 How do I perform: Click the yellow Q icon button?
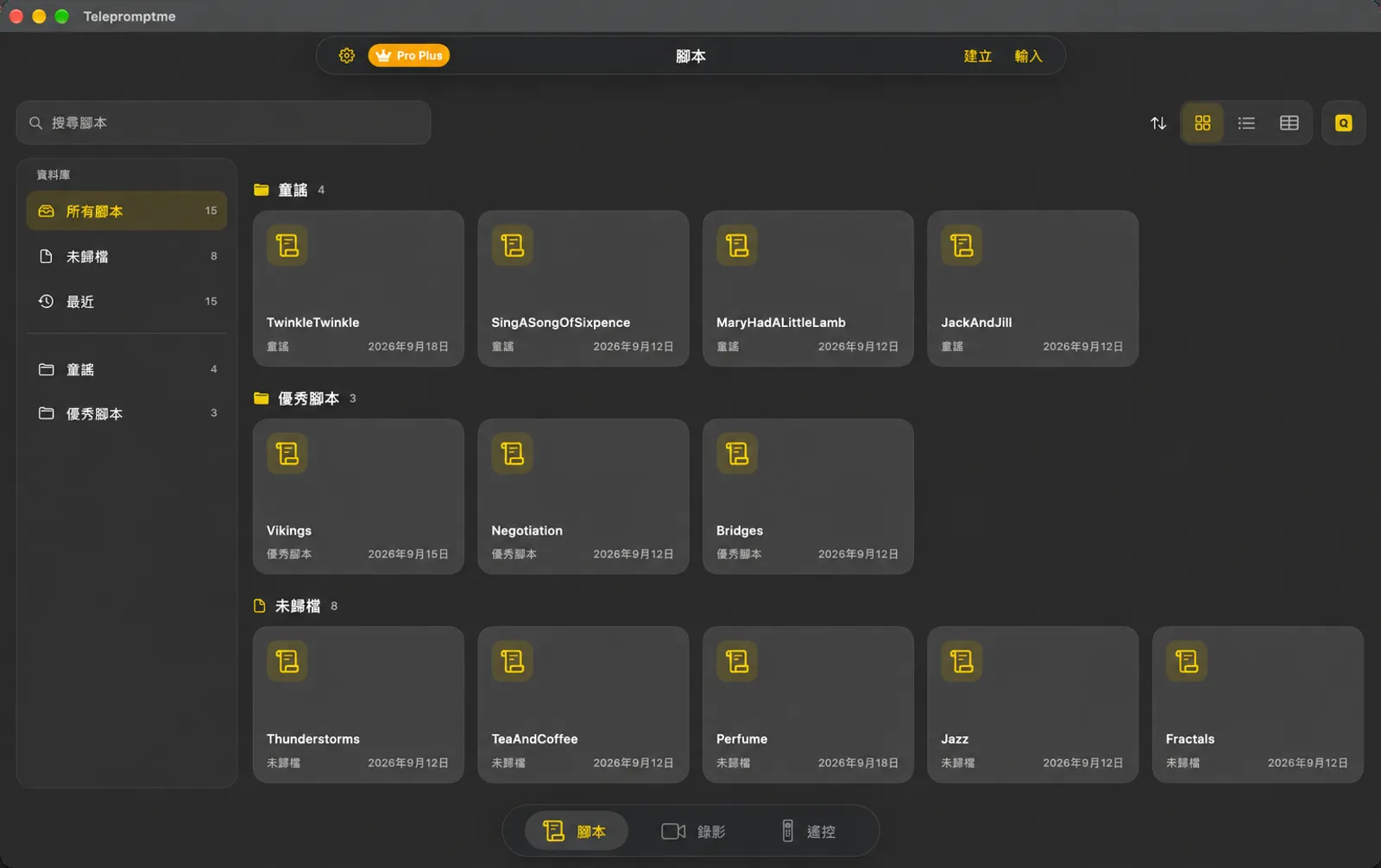(1343, 123)
